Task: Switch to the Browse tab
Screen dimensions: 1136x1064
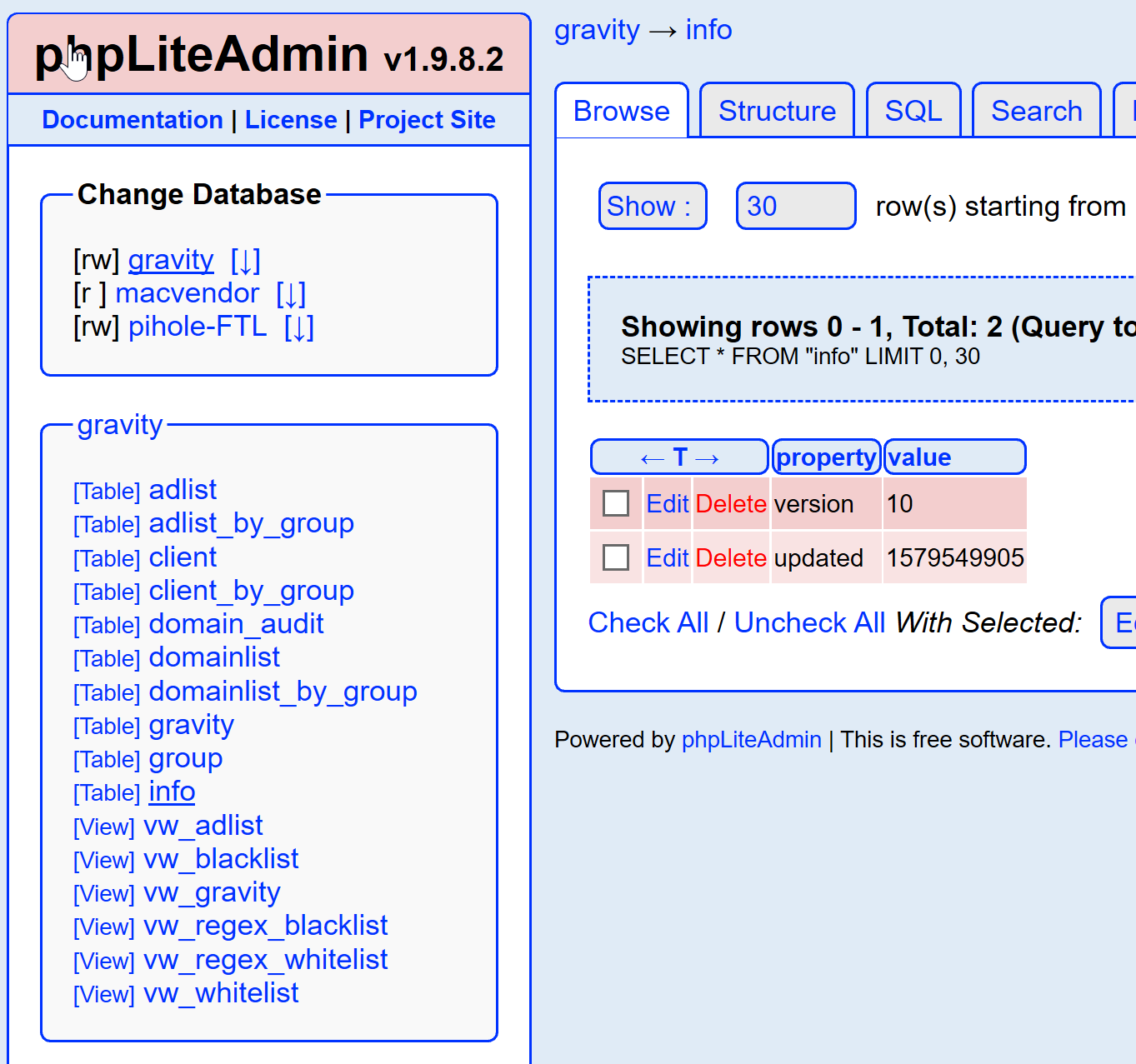Action: tap(622, 111)
